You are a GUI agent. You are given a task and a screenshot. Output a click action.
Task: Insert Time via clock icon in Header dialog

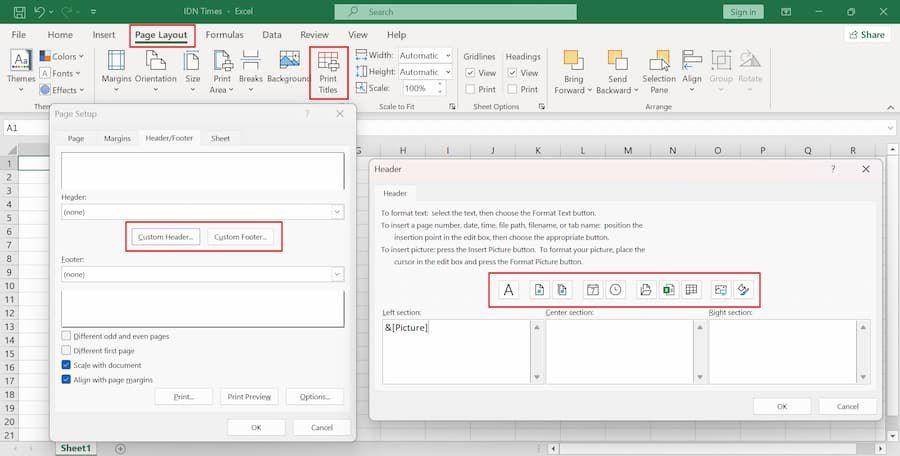(615, 290)
